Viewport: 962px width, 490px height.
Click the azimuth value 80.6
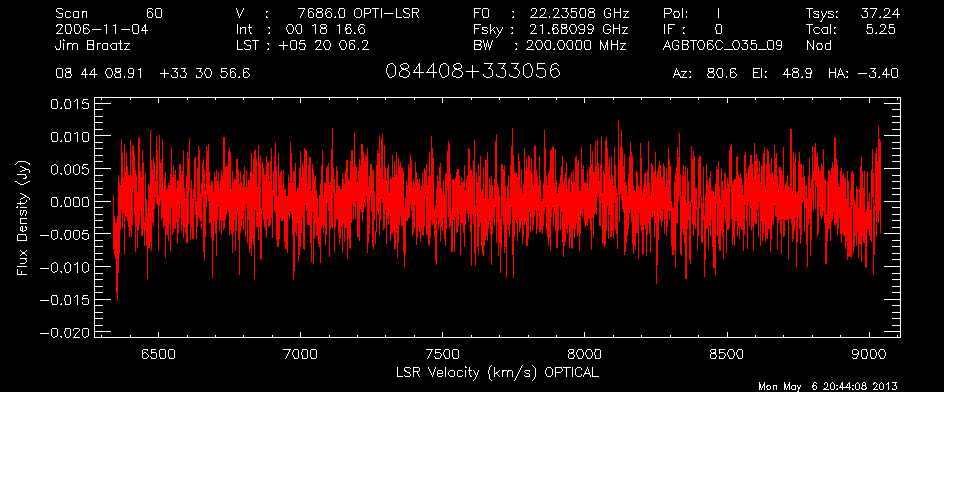coord(722,74)
